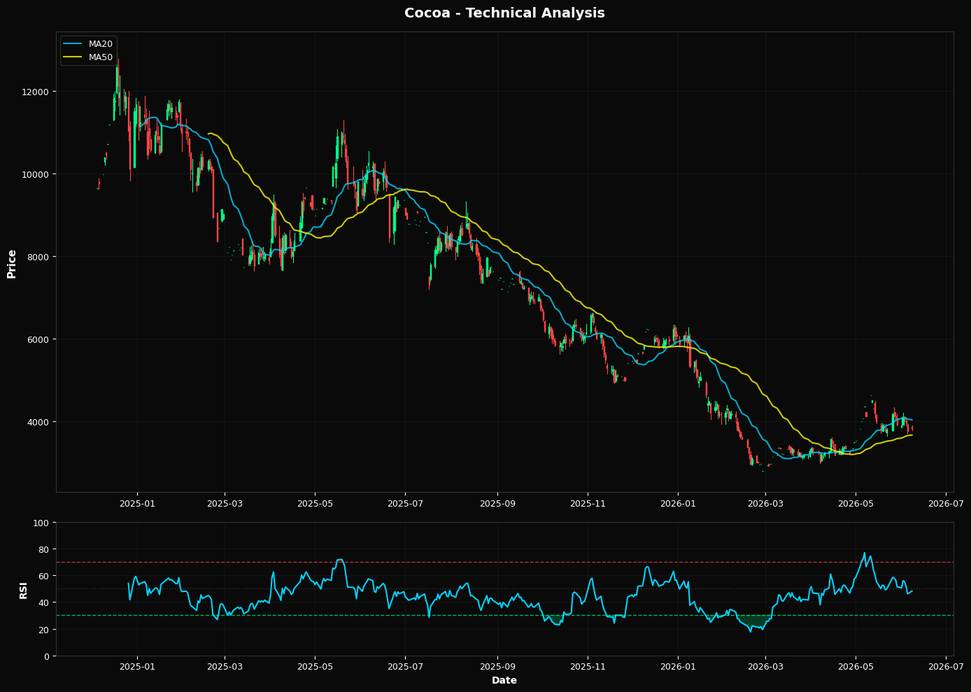Click 2025-07 date tick under RSI panel
Viewport: 971px width, 692px height.
pyautogui.click(x=406, y=667)
